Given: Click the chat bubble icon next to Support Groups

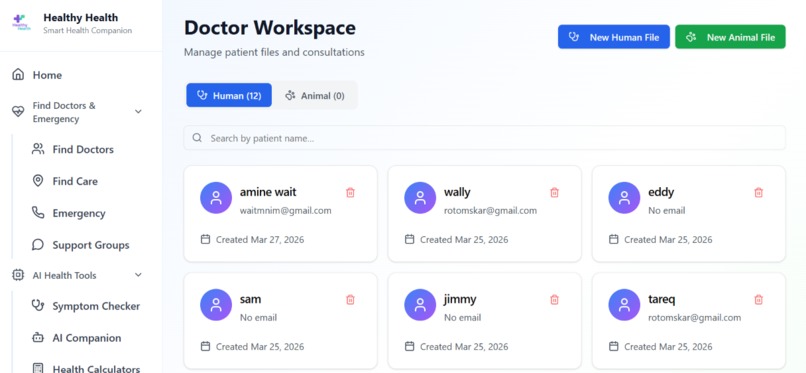Looking at the screenshot, I should coord(38,245).
